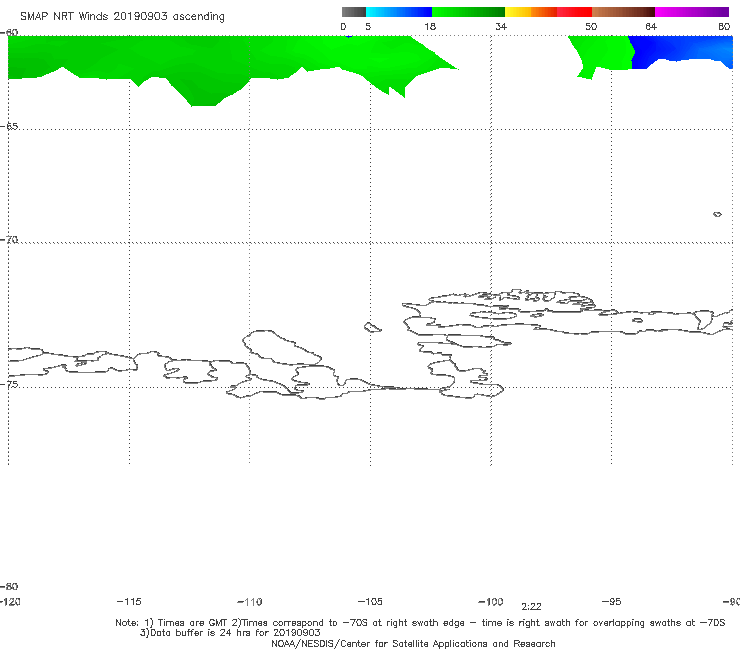Click the colorbar label '50'
This screenshot has height=650, width=740.
tap(591, 26)
